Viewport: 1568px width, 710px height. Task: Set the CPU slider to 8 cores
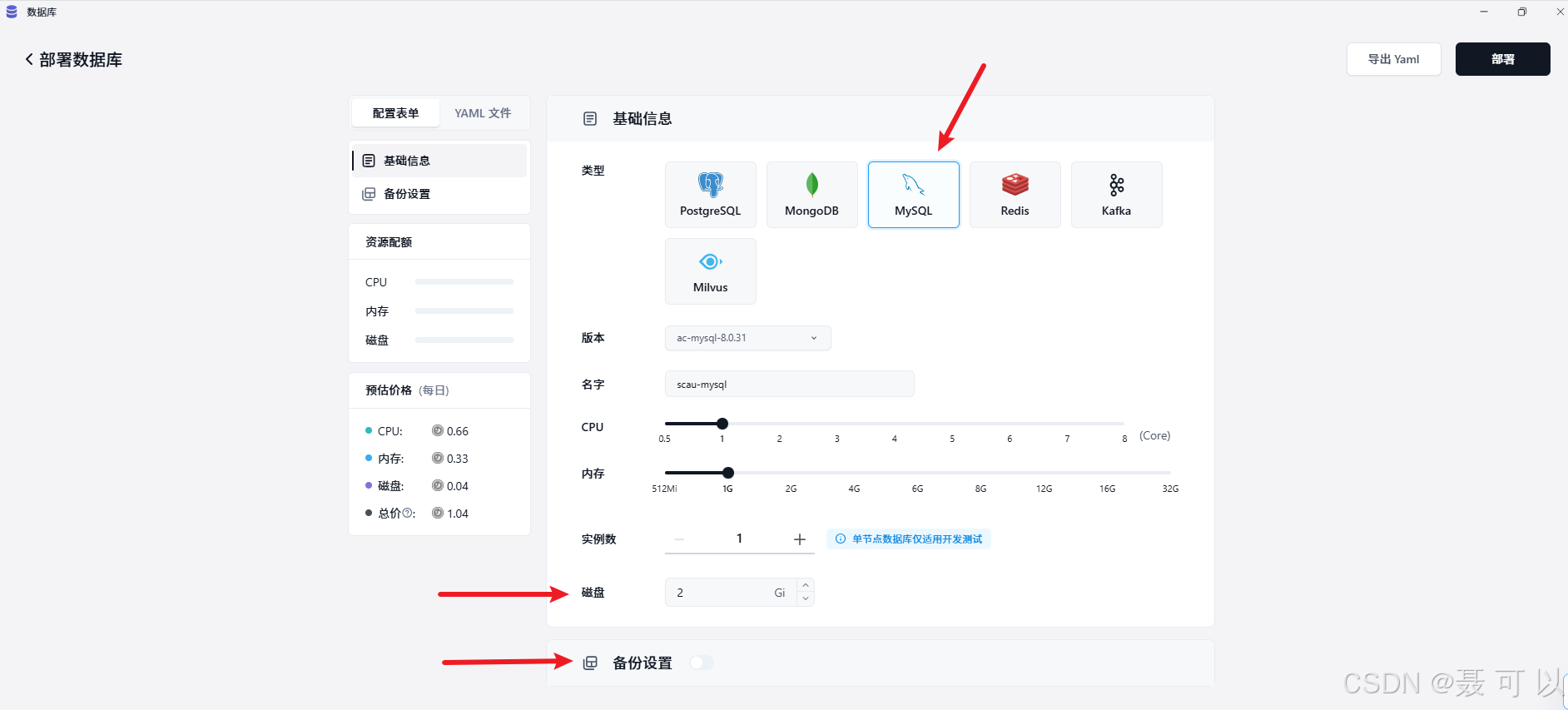click(x=1124, y=424)
